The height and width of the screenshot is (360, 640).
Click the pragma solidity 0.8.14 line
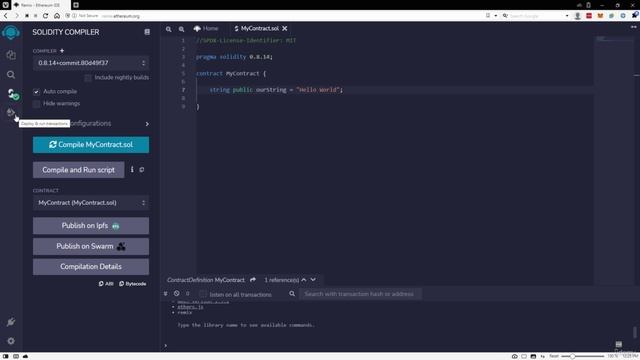pos(234,57)
